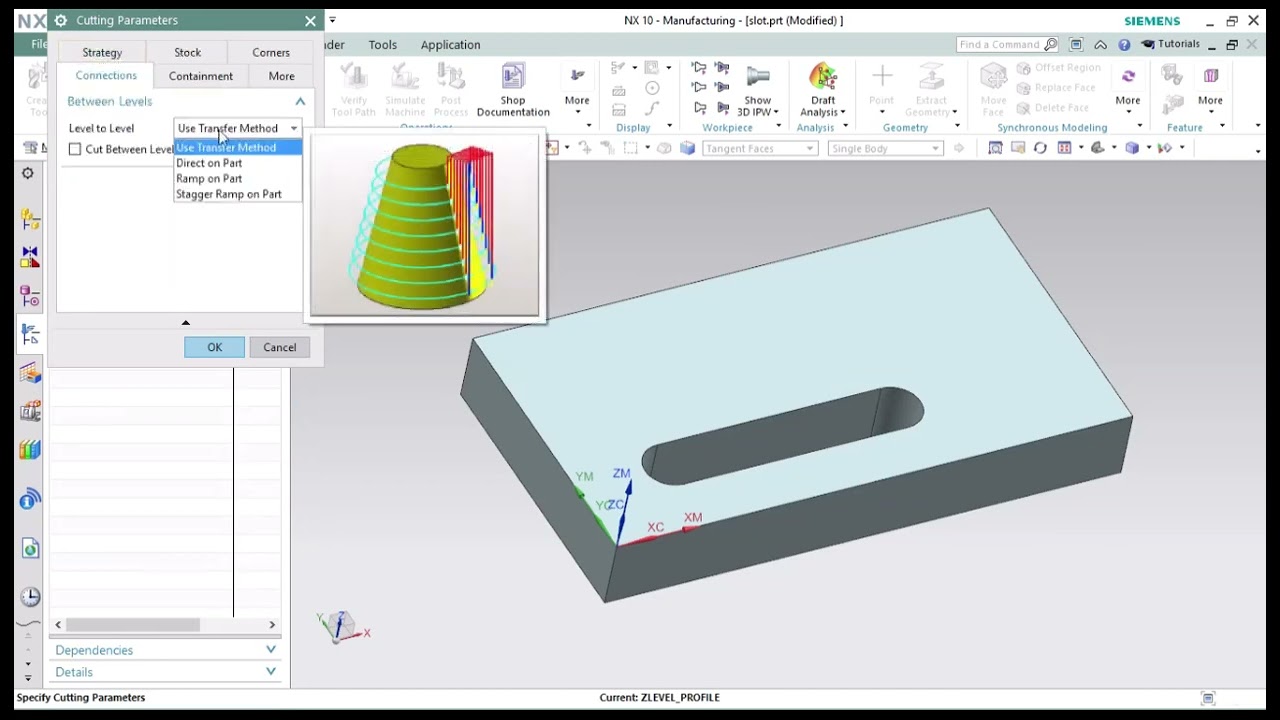Open Assembly Navigator in resource bar
Screen dimensions: 1280x720
click(x=30, y=220)
